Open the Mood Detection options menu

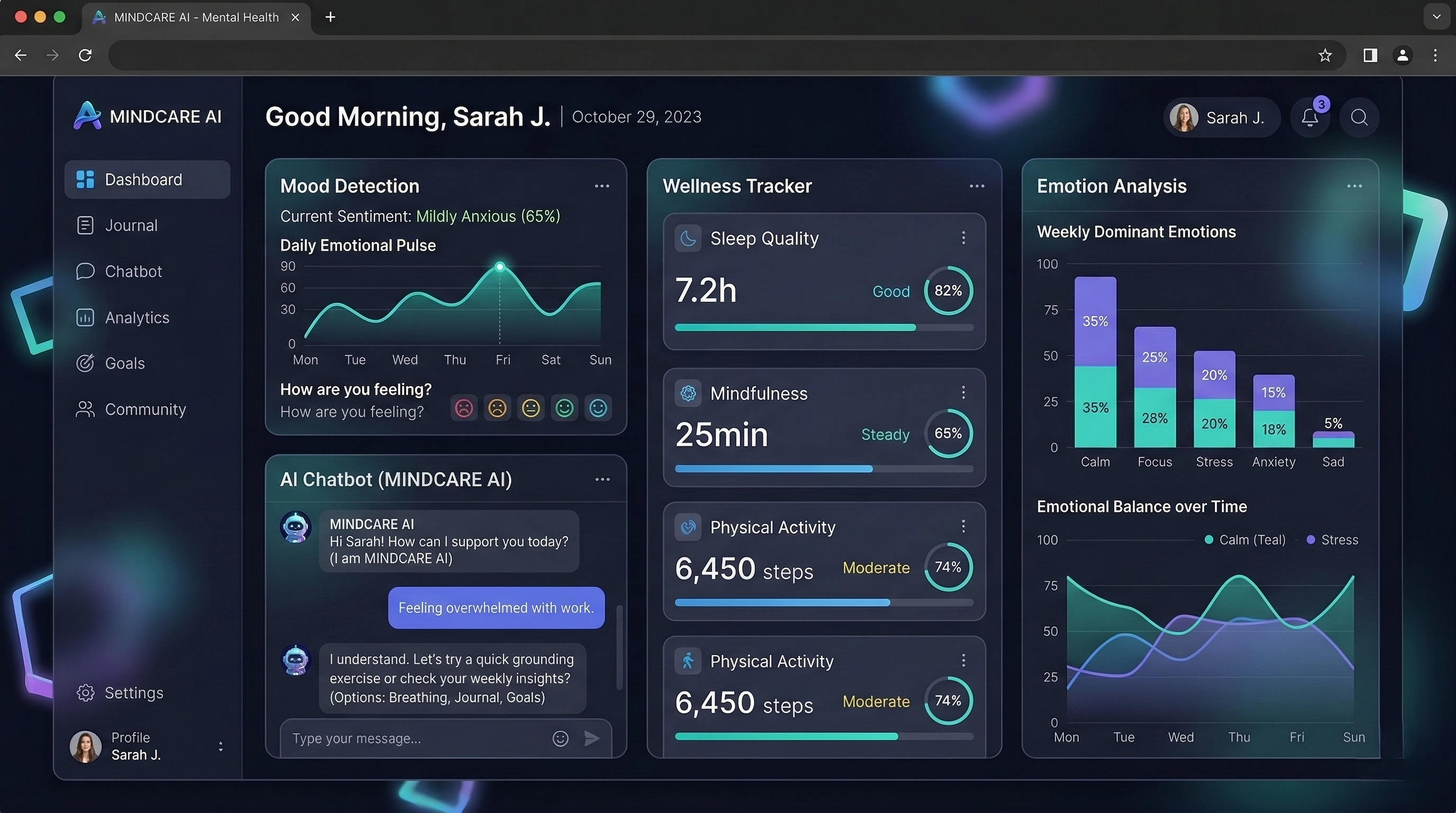tap(602, 186)
